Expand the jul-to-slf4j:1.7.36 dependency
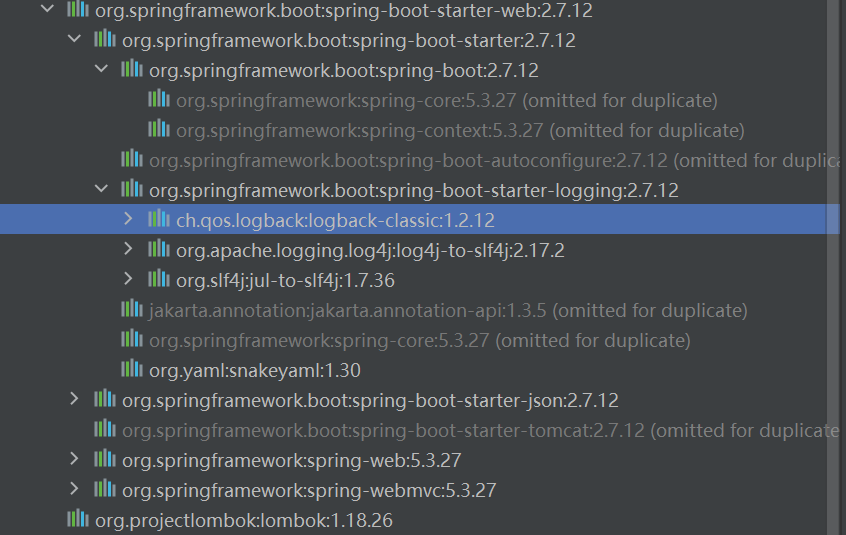The image size is (846, 535). pyautogui.click(x=128, y=279)
